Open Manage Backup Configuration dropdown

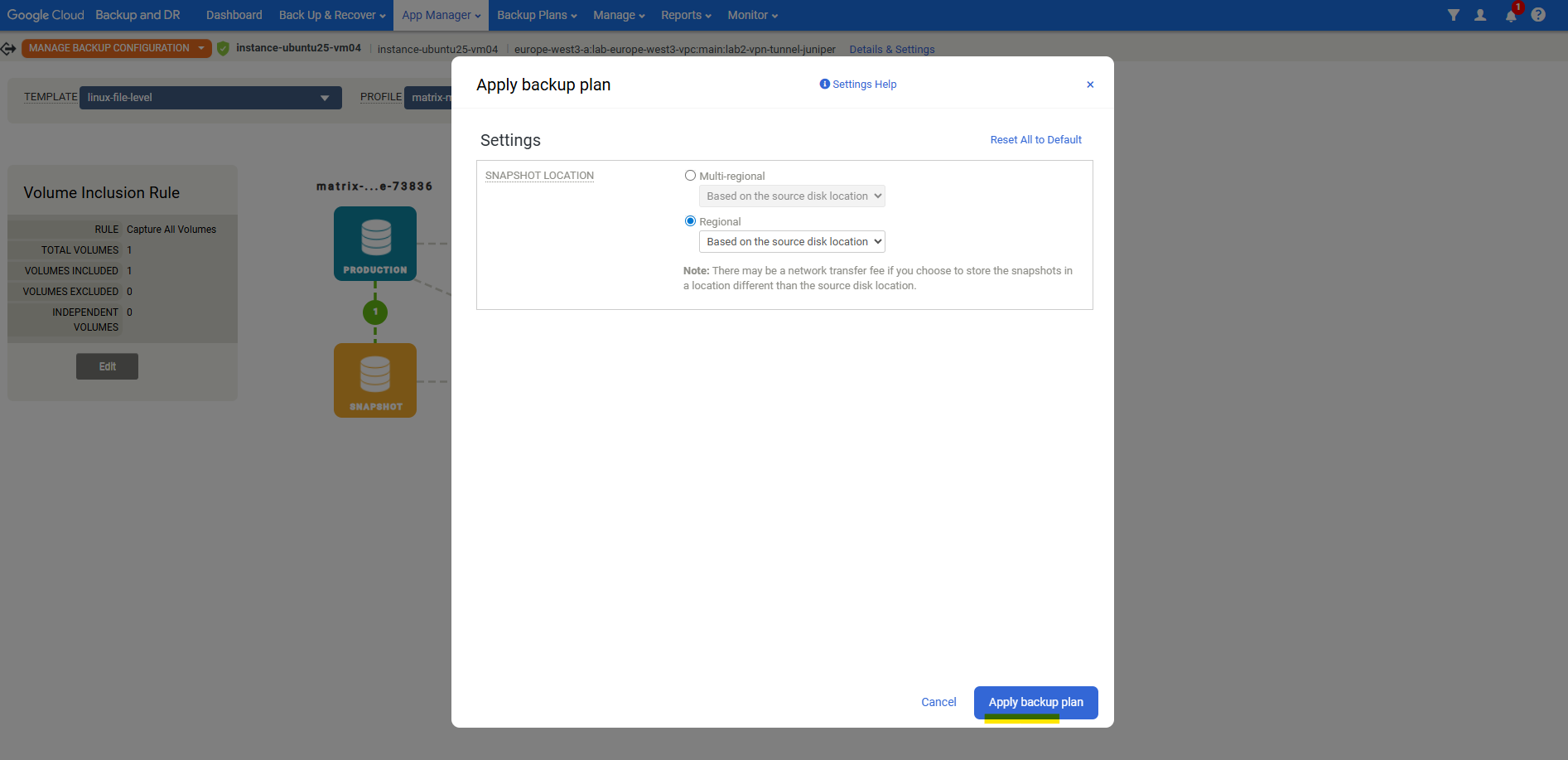pos(116,49)
